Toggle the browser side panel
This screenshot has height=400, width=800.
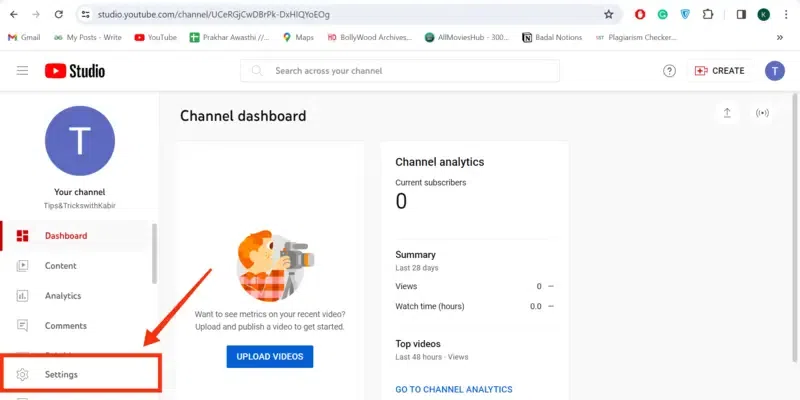[741, 15]
